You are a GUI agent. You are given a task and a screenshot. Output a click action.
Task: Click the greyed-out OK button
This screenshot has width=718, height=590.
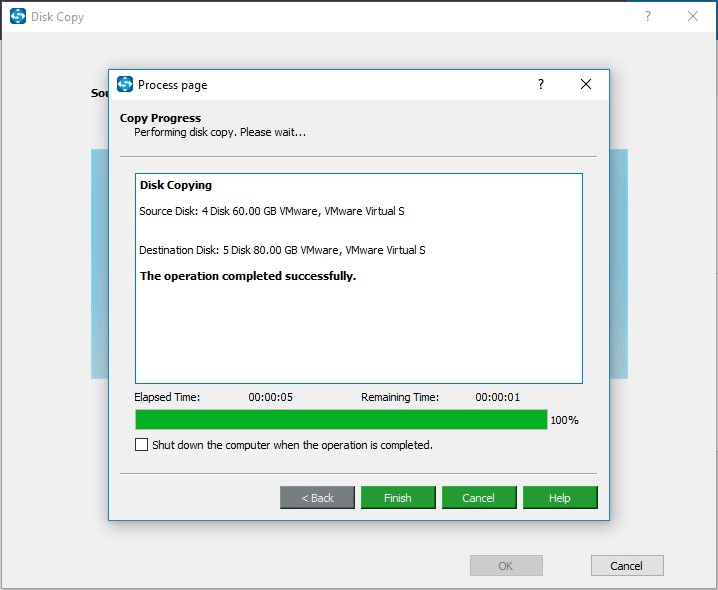pos(506,566)
